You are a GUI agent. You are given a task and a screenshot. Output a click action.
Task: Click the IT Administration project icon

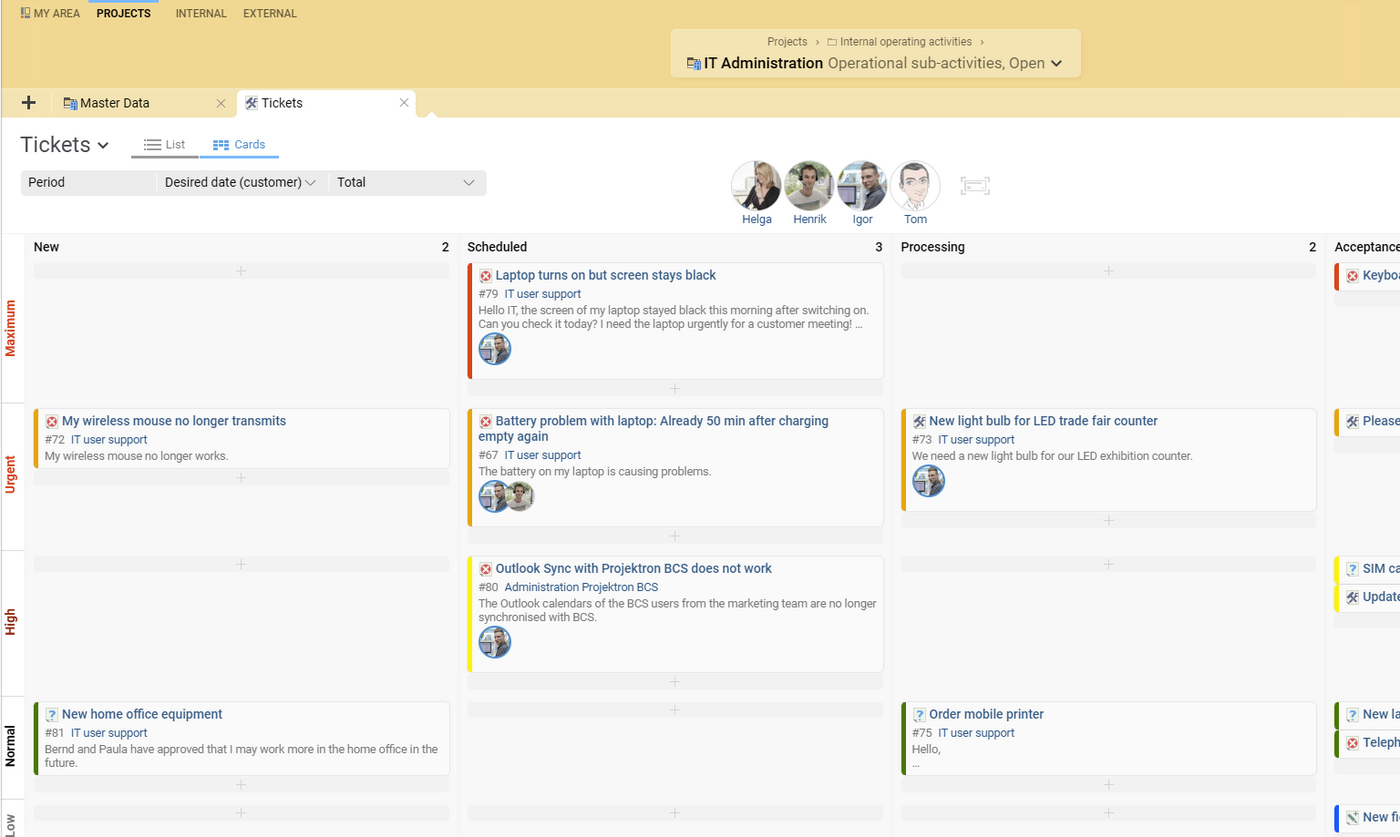click(694, 63)
